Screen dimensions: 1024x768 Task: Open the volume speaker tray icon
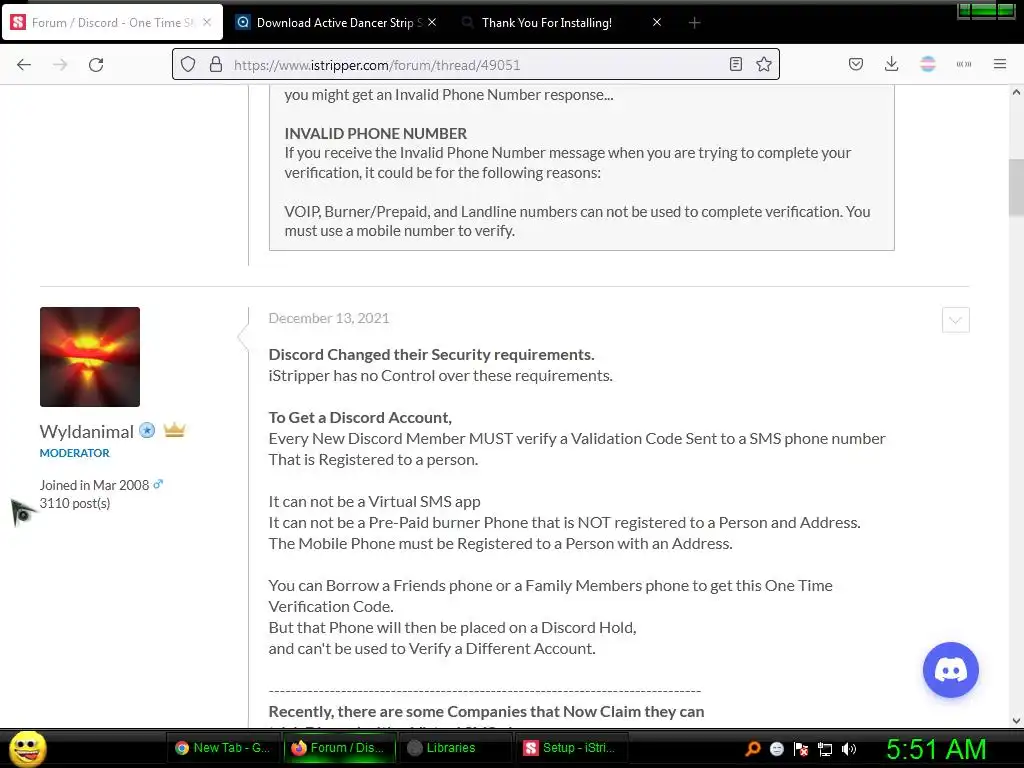coord(849,749)
